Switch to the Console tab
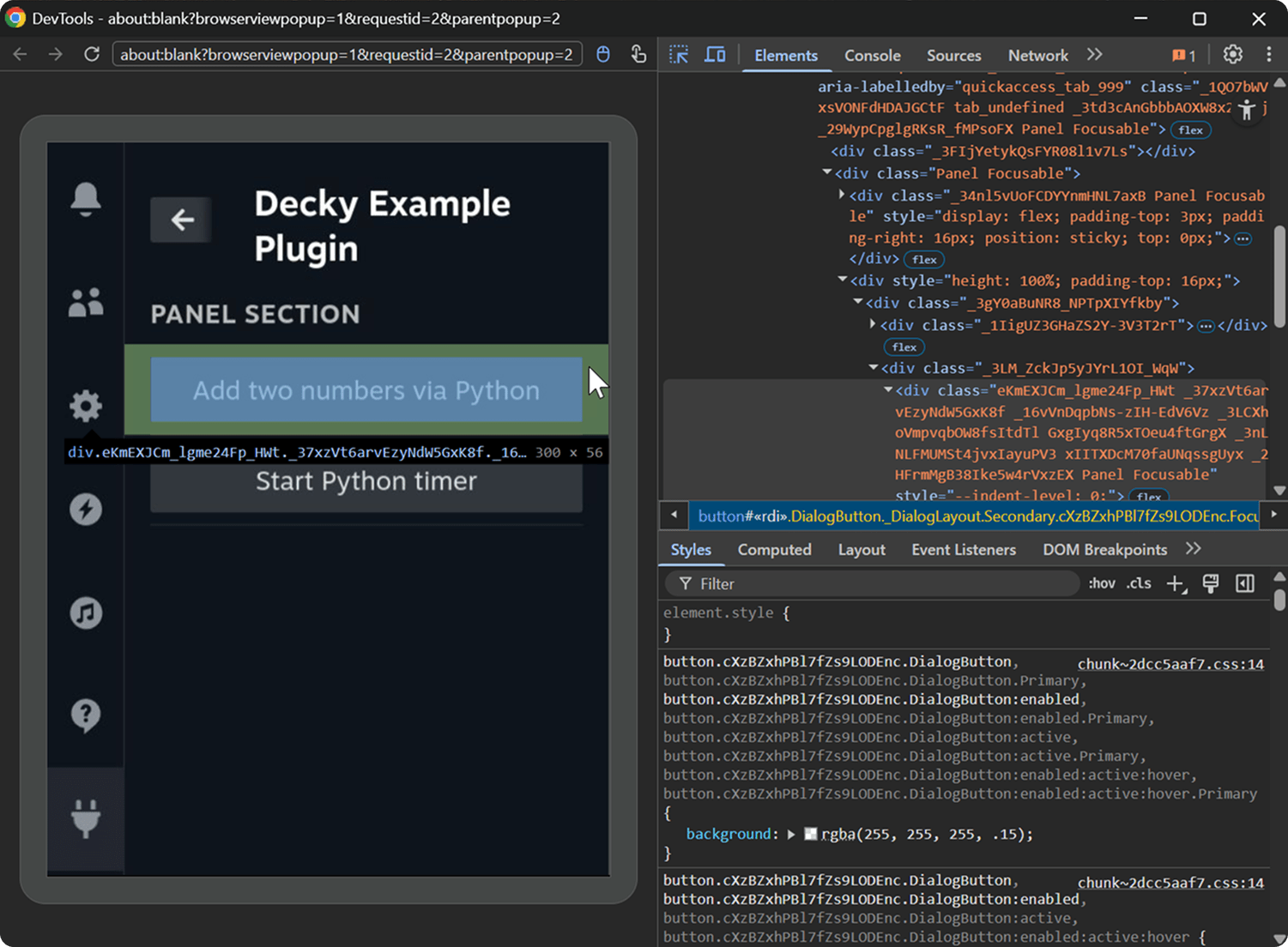 [x=872, y=55]
